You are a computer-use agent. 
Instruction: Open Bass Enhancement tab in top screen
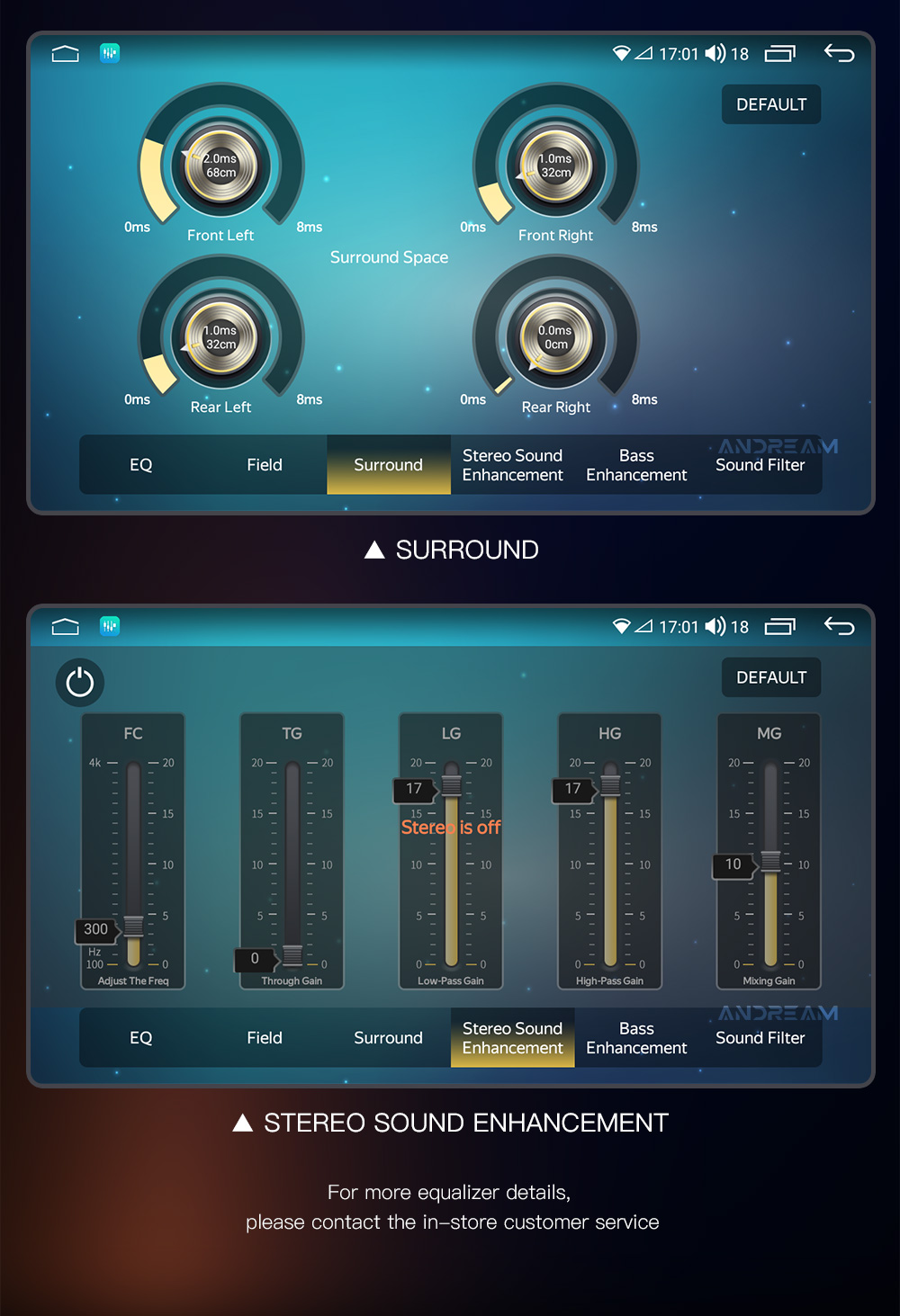[x=636, y=465]
